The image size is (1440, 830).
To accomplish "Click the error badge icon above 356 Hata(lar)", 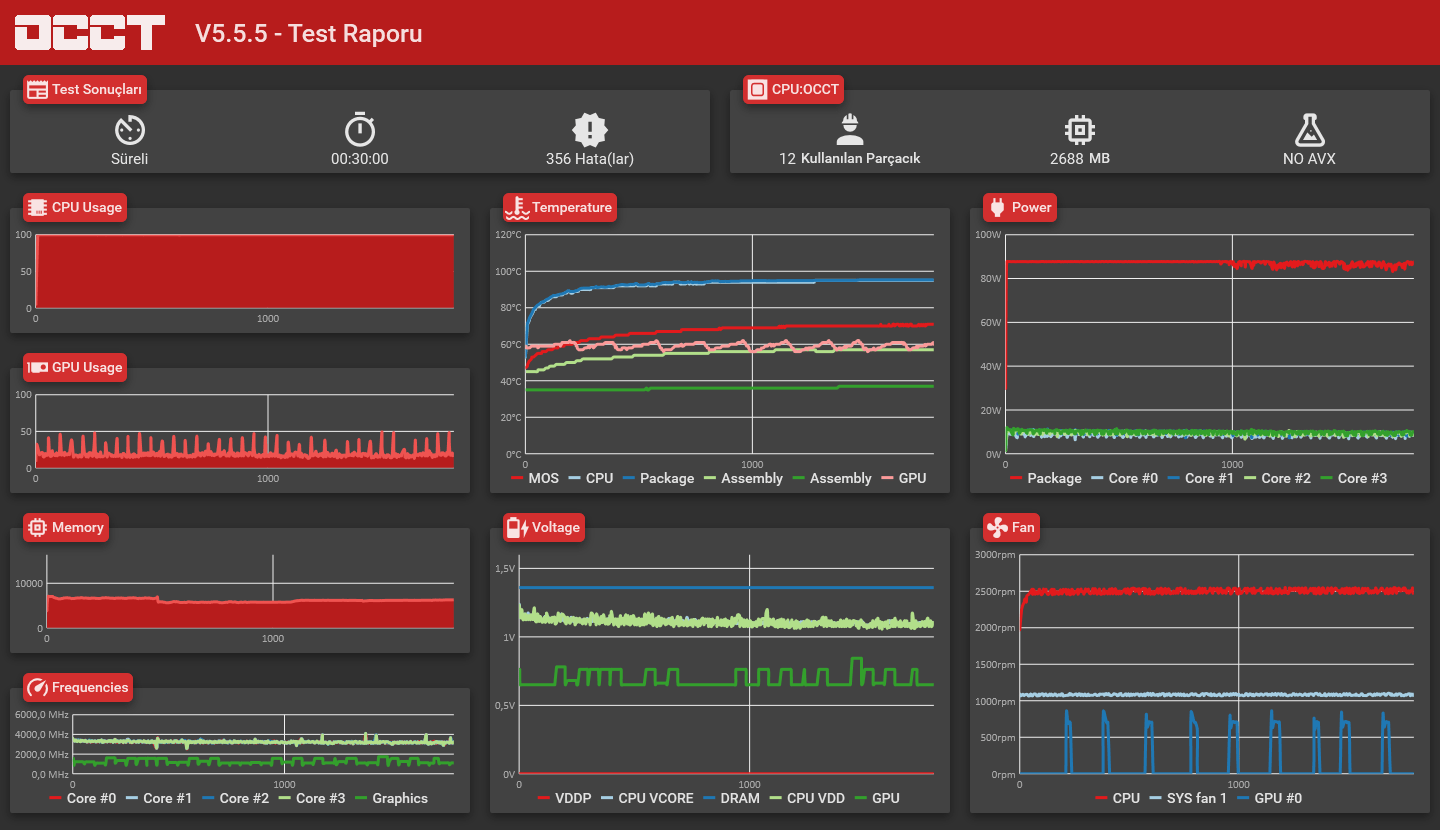I will coord(590,129).
